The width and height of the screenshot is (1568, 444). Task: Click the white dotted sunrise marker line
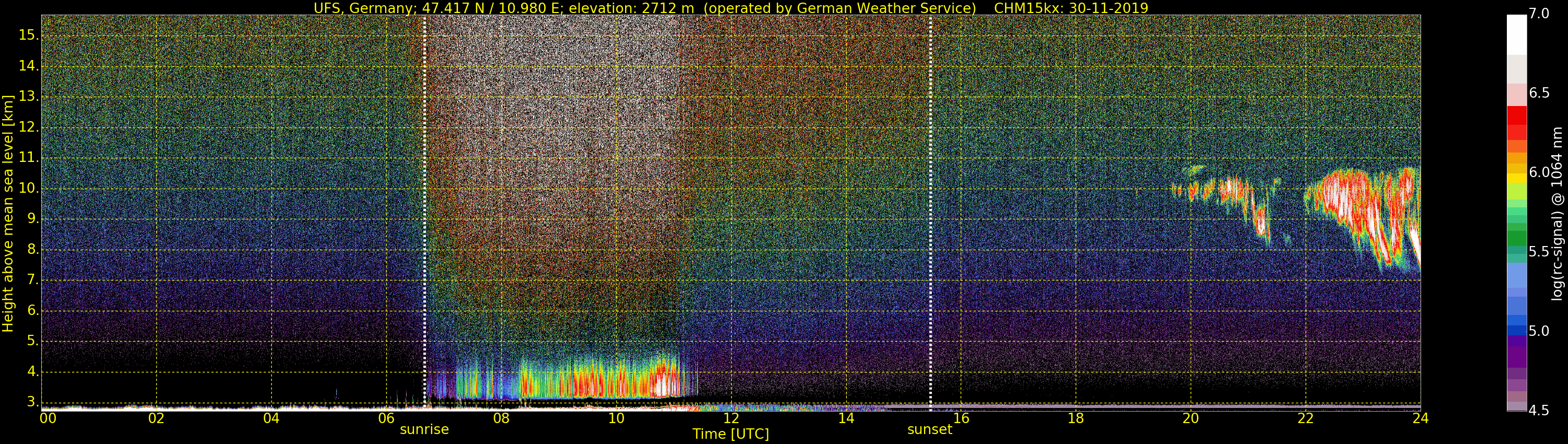425,213
